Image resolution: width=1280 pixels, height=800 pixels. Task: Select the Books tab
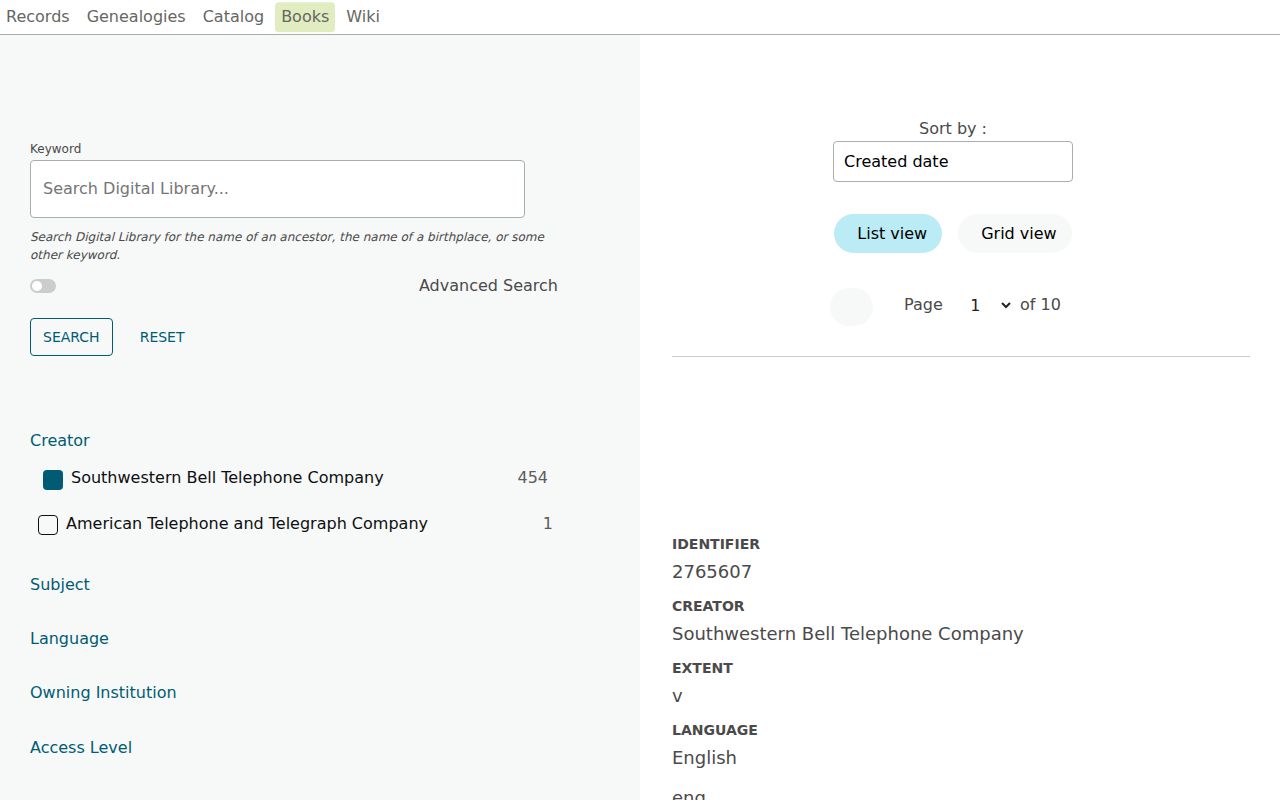tap(305, 17)
